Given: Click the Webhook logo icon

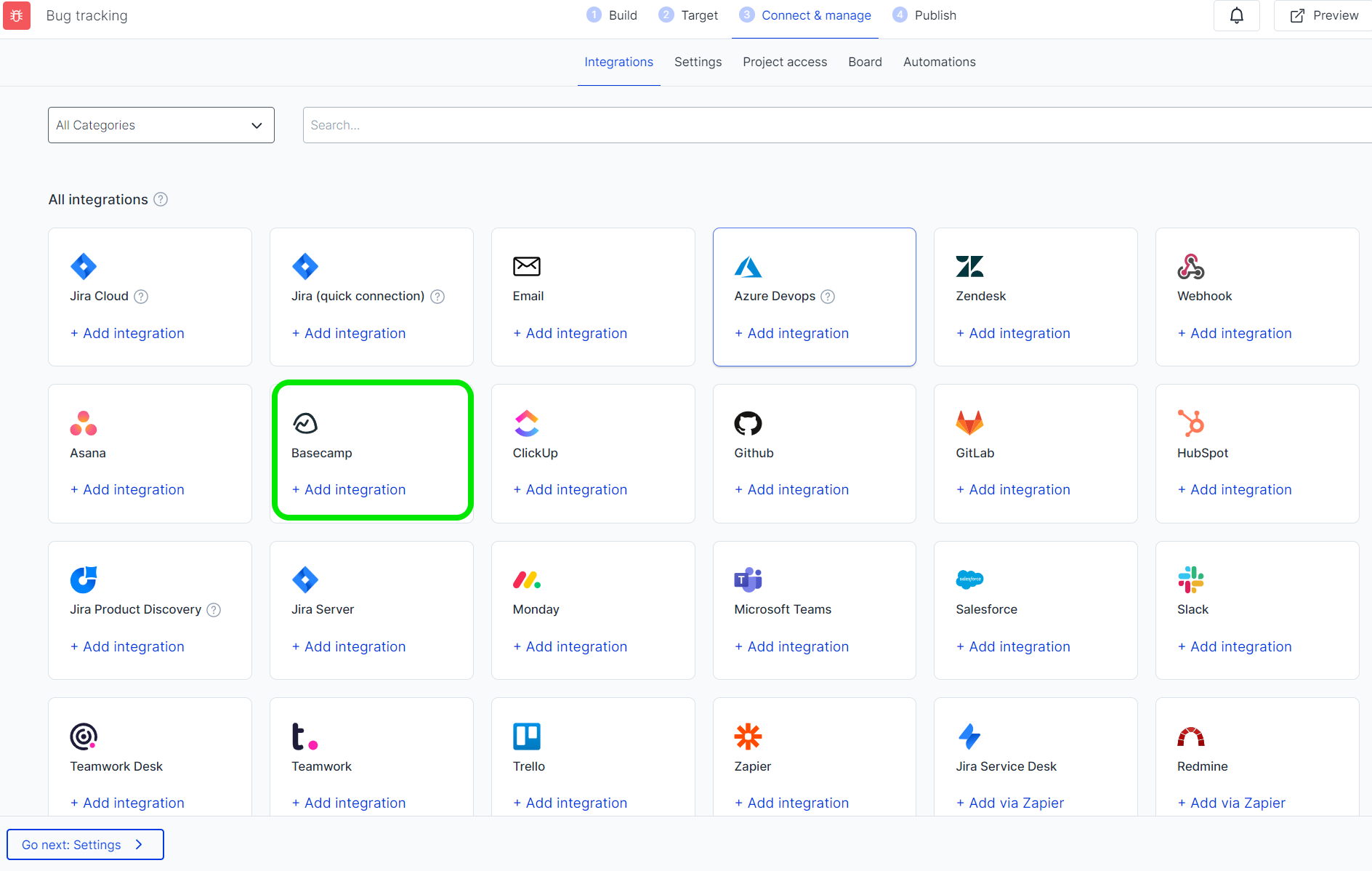Looking at the screenshot, I should (x=1191, y=266).
